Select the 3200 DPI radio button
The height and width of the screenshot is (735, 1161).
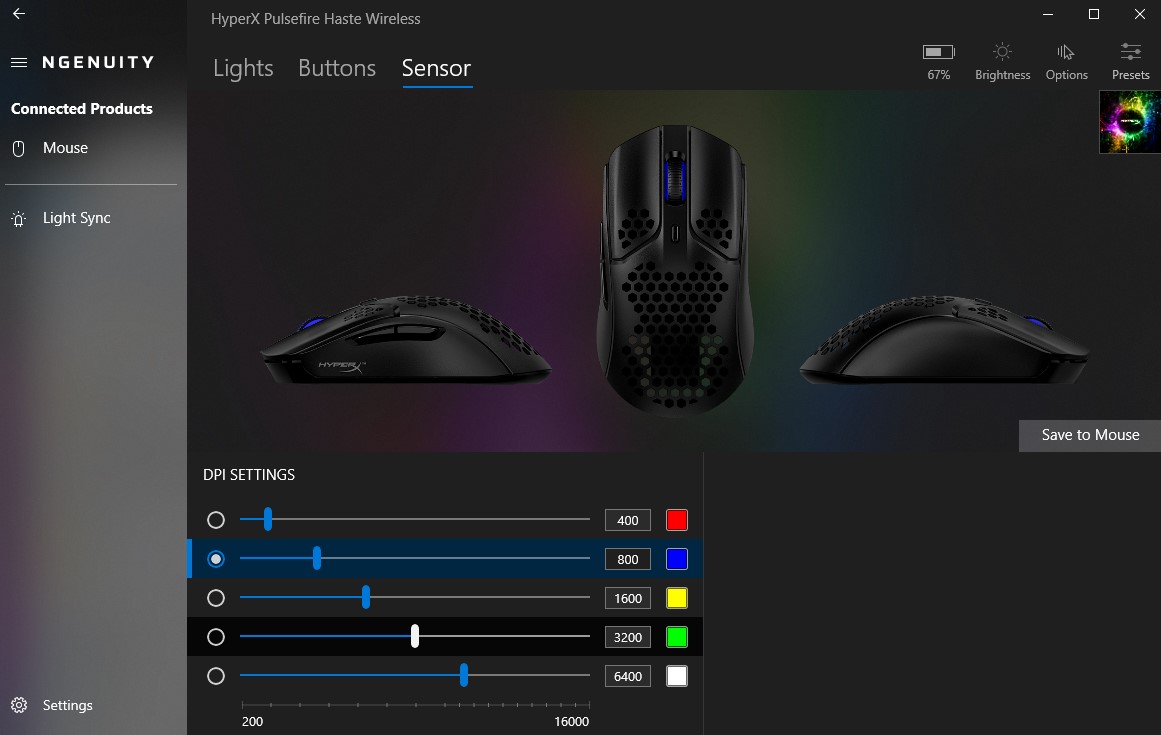pyautogui.click(x=215, y=637)
